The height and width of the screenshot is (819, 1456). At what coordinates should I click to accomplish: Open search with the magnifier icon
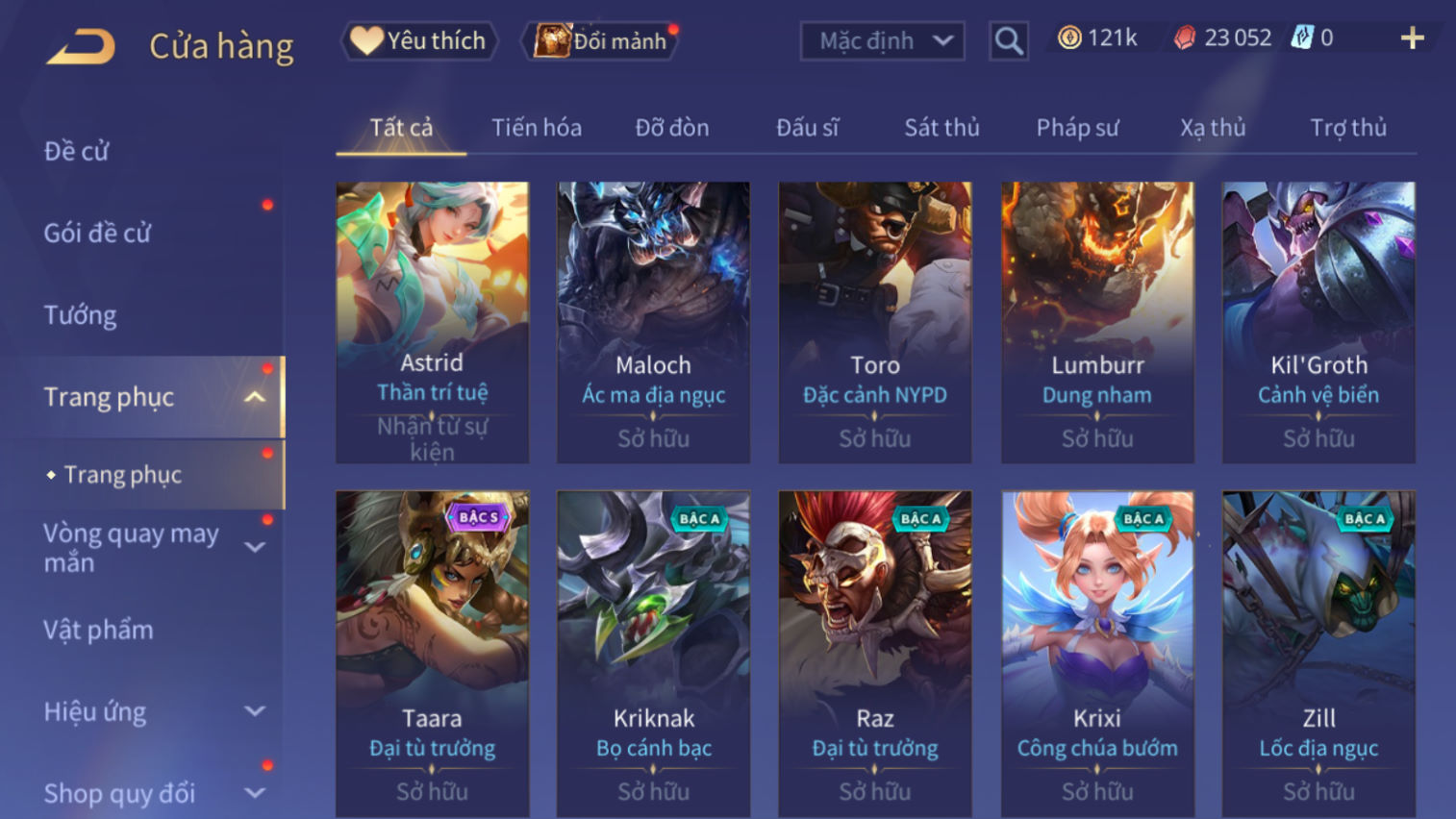tap(1009, 40)
